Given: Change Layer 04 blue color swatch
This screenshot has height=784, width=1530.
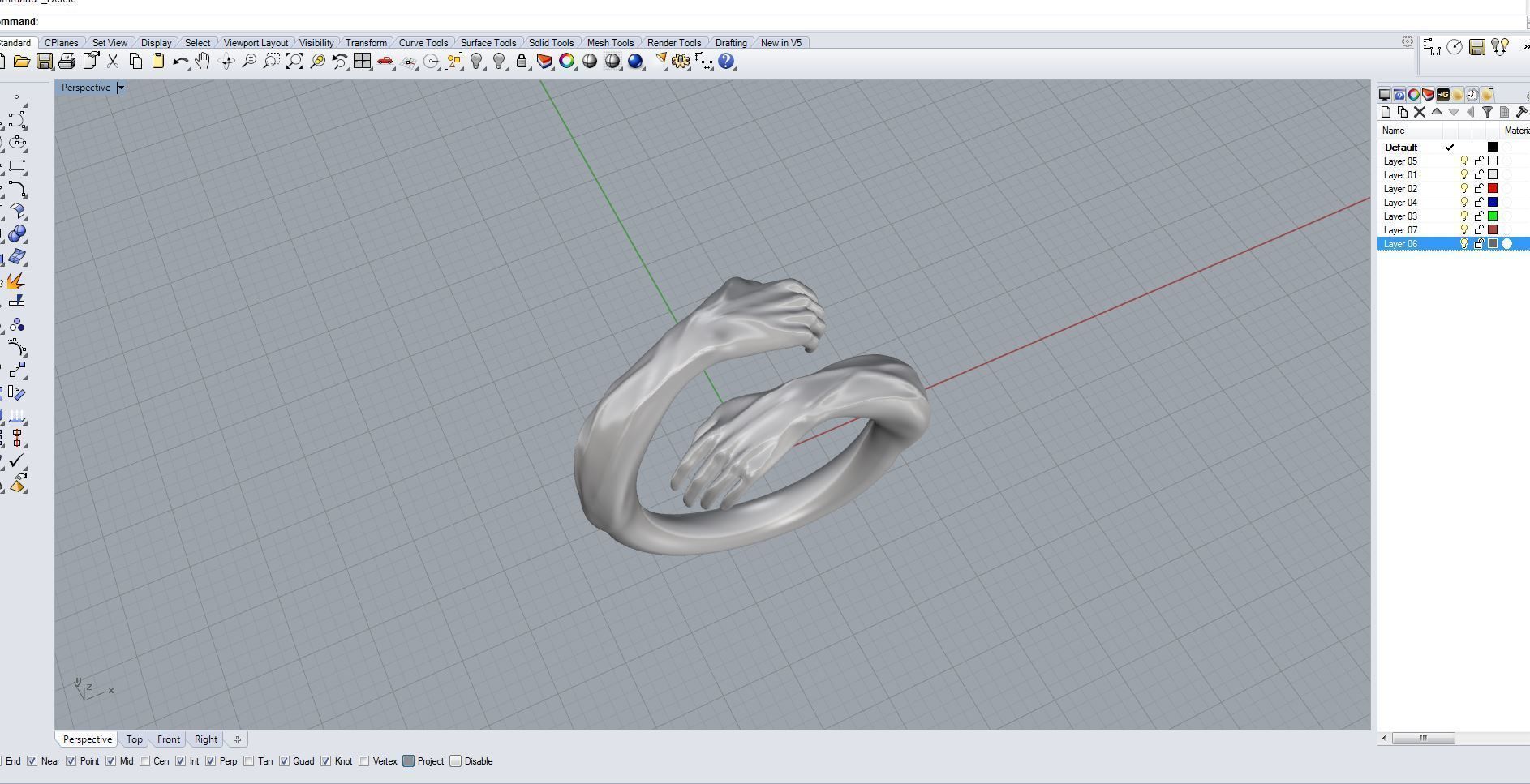Looking at the screenshot, I should point(1493,203).
